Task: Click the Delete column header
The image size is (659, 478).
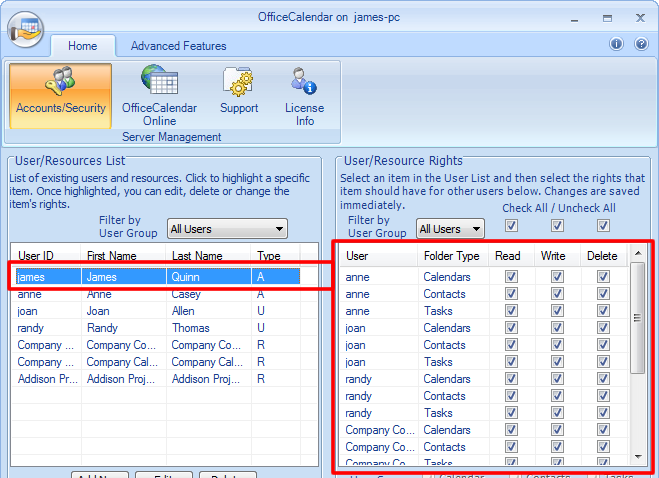Action: tap(604, 256)
